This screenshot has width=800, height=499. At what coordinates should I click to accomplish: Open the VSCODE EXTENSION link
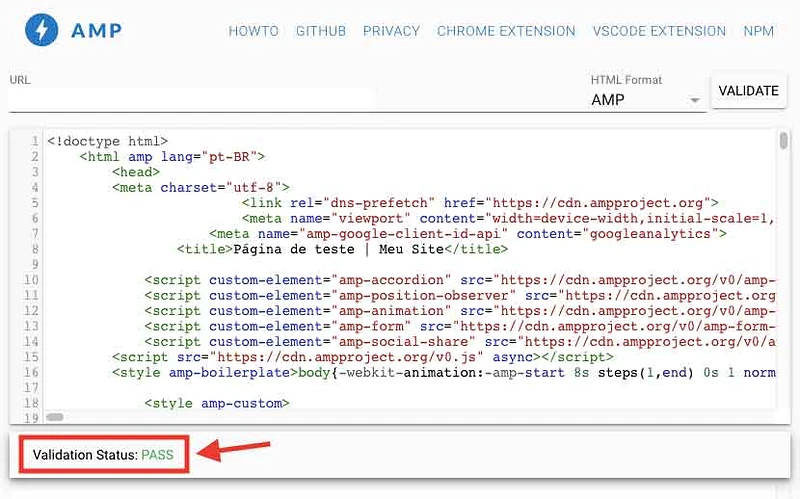[659, 31]
